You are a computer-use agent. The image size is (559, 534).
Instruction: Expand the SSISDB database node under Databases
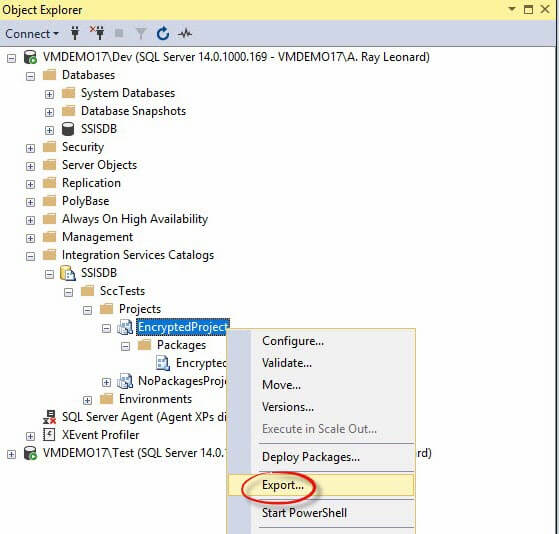[x=50, y=130]
